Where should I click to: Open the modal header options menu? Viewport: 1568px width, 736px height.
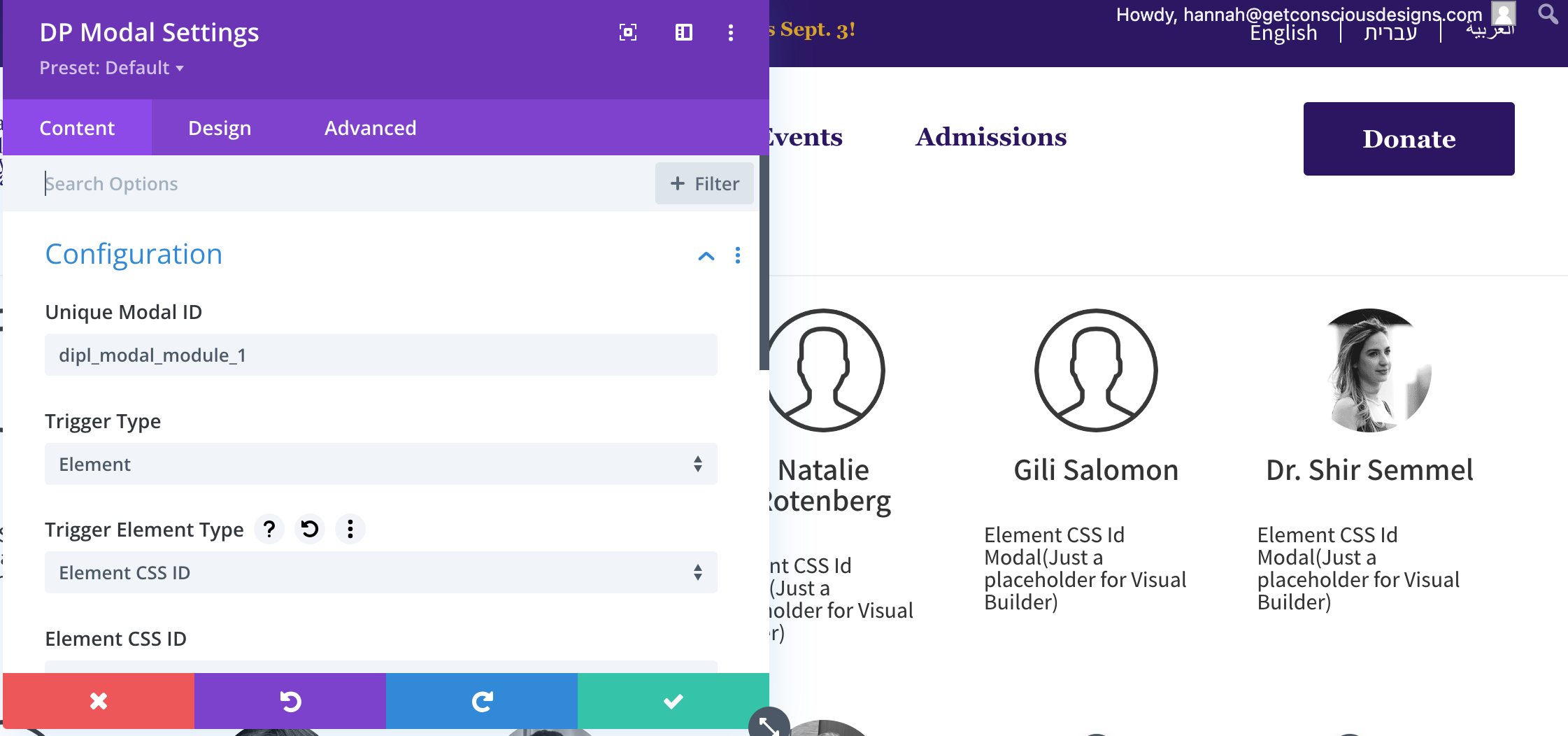(731, 33)
